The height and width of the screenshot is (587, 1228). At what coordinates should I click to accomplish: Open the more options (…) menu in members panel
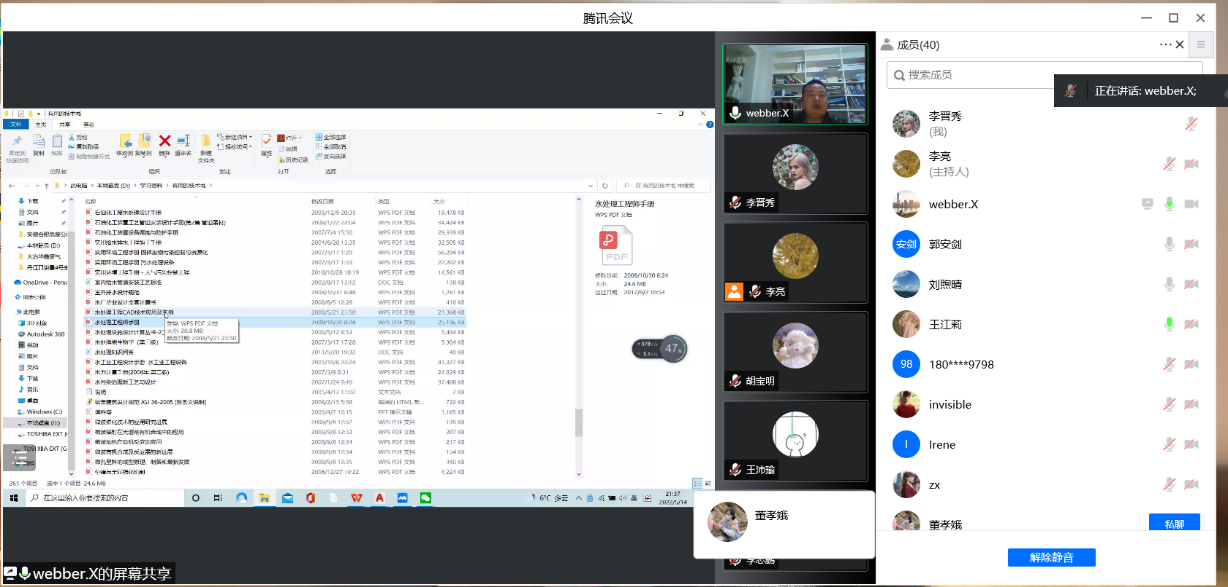pyautogui.click(x=1166, y=45)
